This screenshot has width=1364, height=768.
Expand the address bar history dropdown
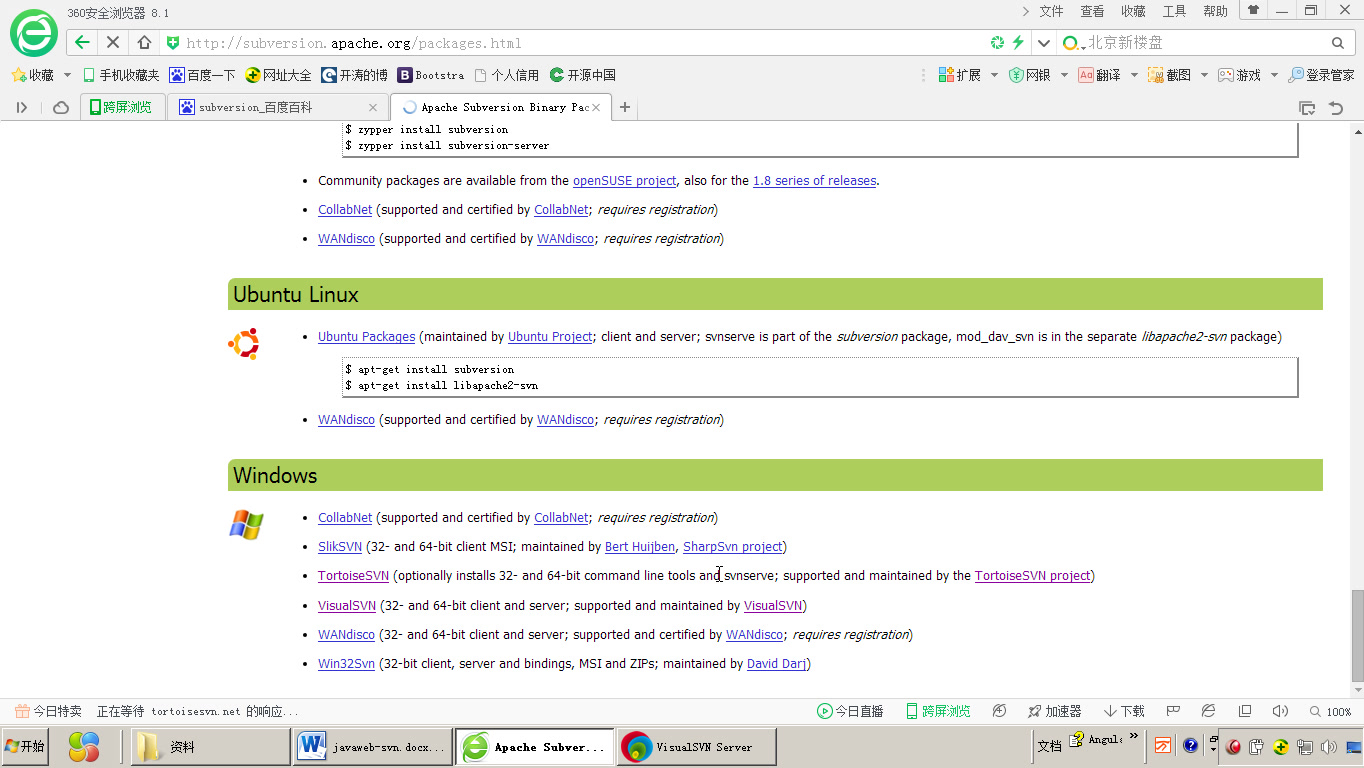pyautogui.click(x=1044, y=43)
